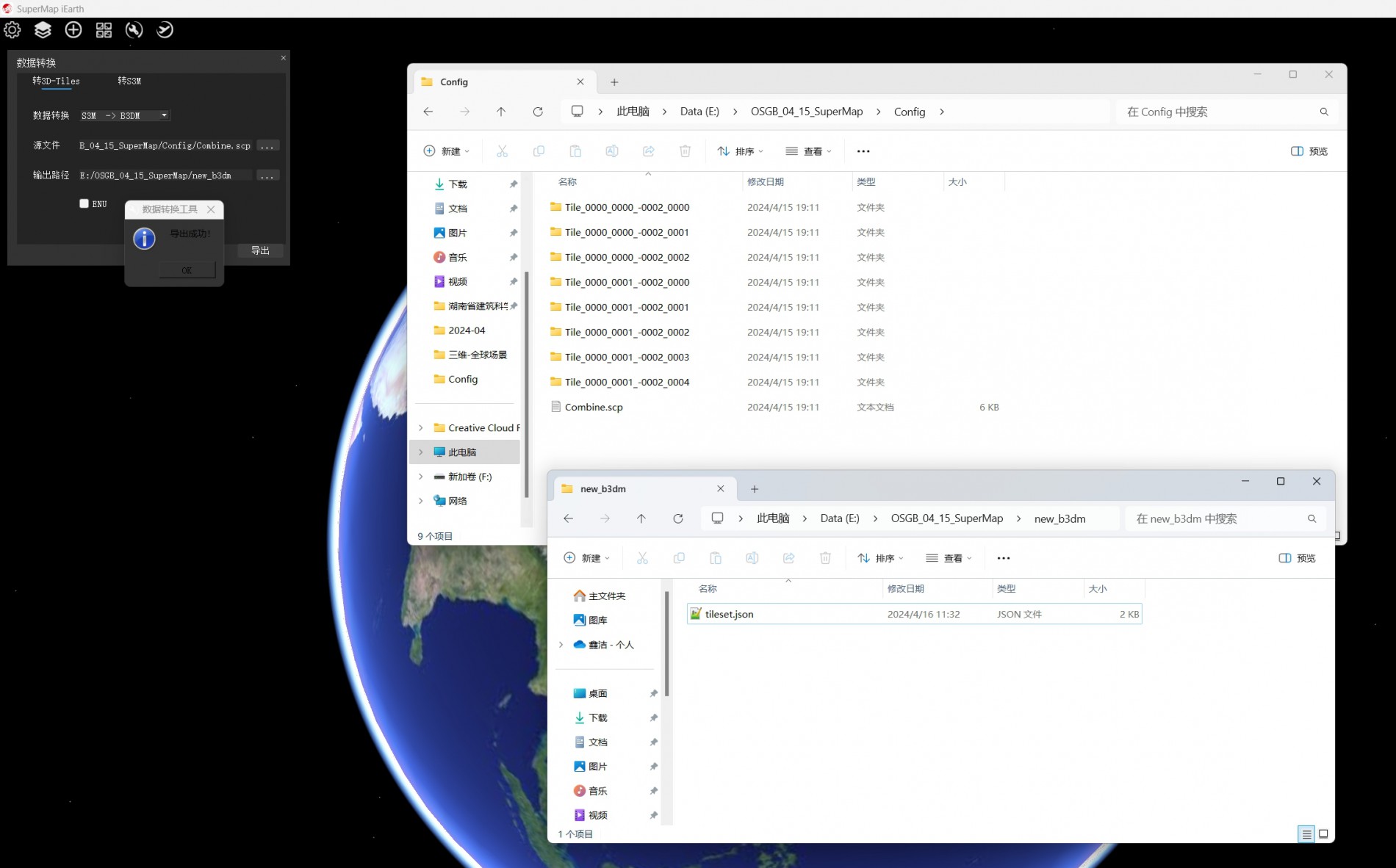
Task: Browse for the output path with the ... button
Action: coord(267,176)
